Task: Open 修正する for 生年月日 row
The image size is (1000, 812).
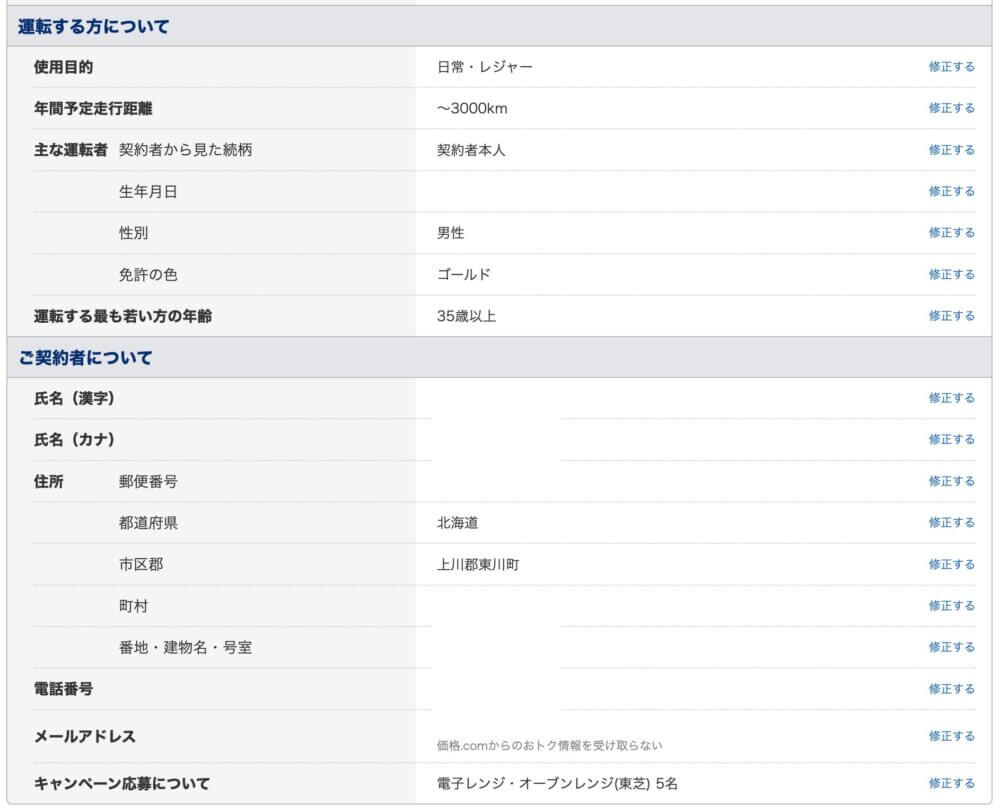Action: pyautogui.click(x=951, y=191)
